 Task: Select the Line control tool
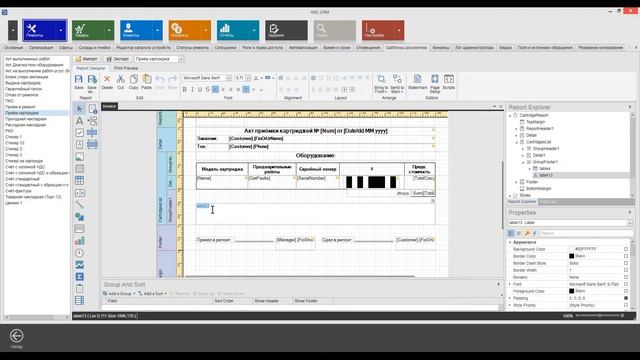[80, 204]
